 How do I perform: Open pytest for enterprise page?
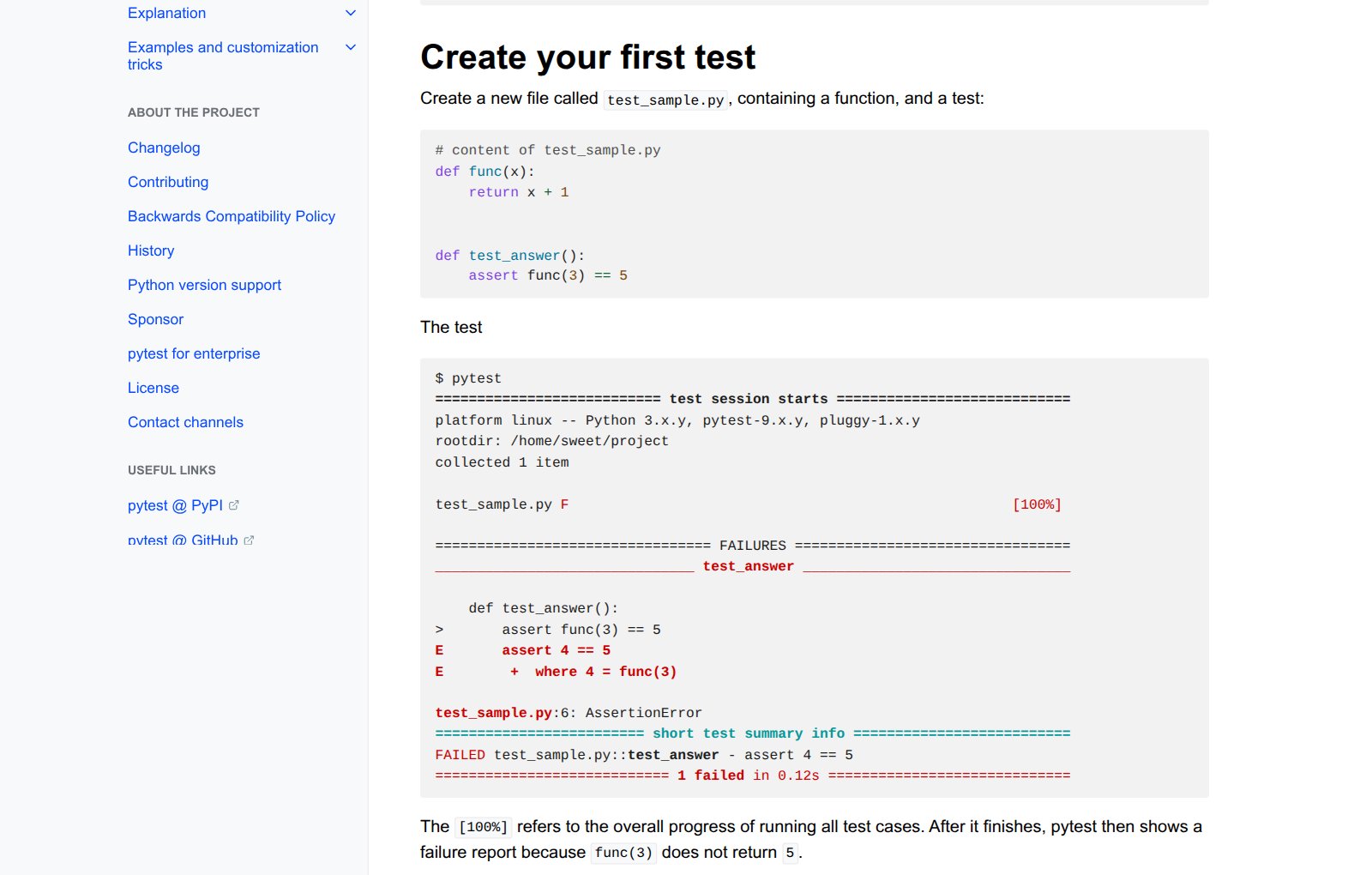coord(194,353)
